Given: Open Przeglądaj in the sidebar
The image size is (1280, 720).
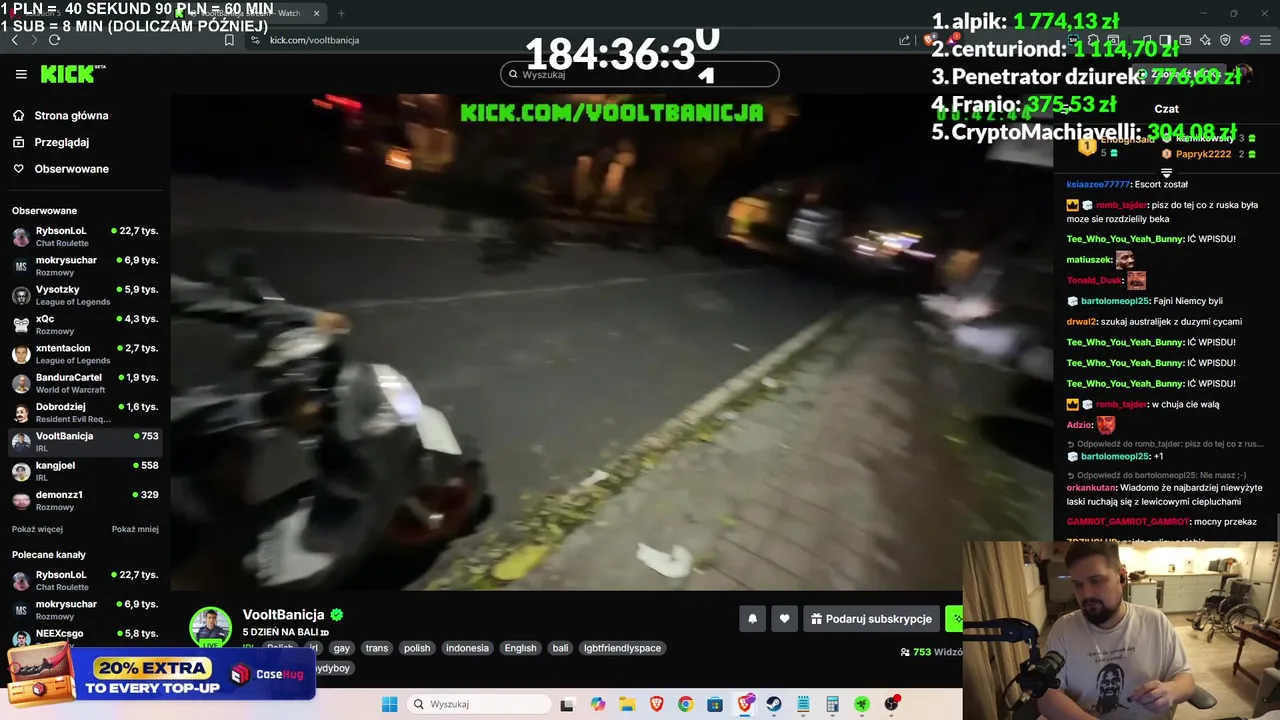Looking at the screenshot, I should click(x=62, y=142).
